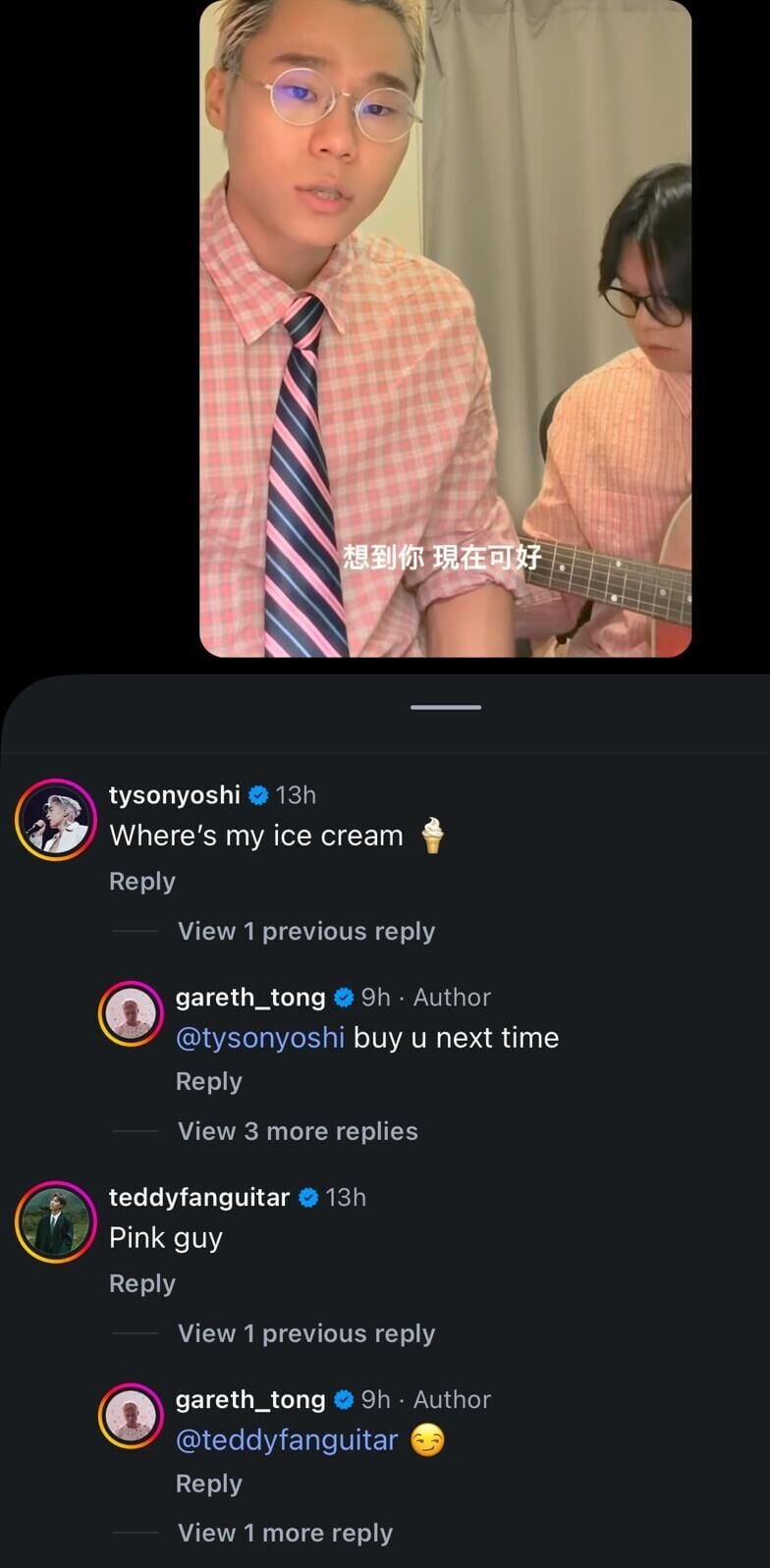Open the tysonyoshi username
Screen dimensions: 770x1568
pyautogui.click(x=175, y=795)
